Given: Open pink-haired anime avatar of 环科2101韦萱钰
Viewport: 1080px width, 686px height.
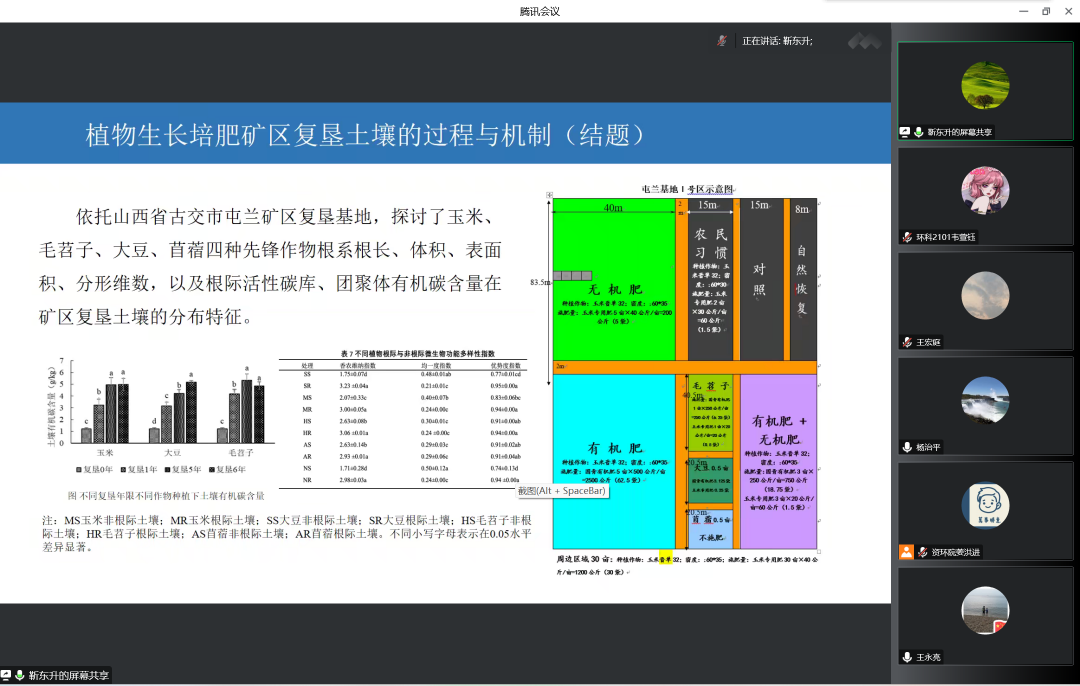Looking at the screenshot, I should [x=985, y=190].
